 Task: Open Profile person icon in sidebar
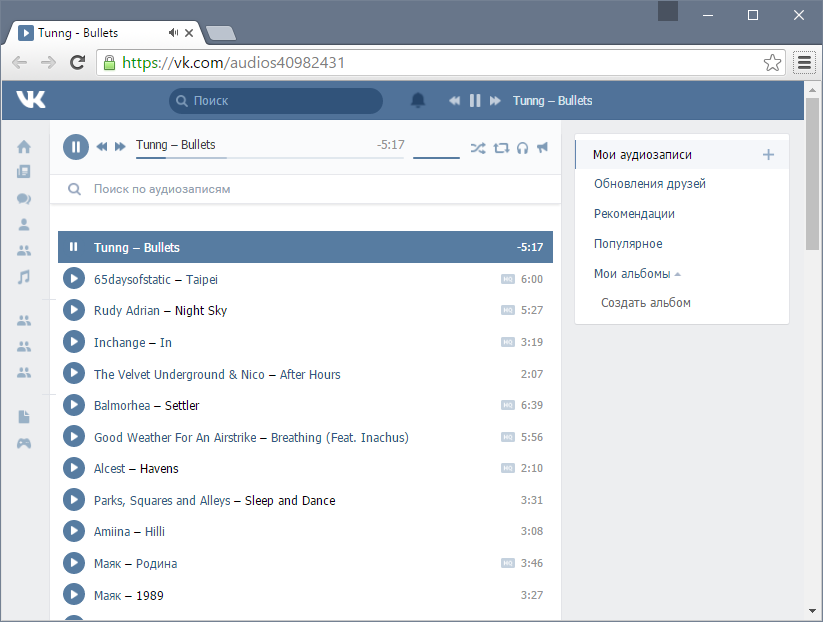(x=24, y=225)
